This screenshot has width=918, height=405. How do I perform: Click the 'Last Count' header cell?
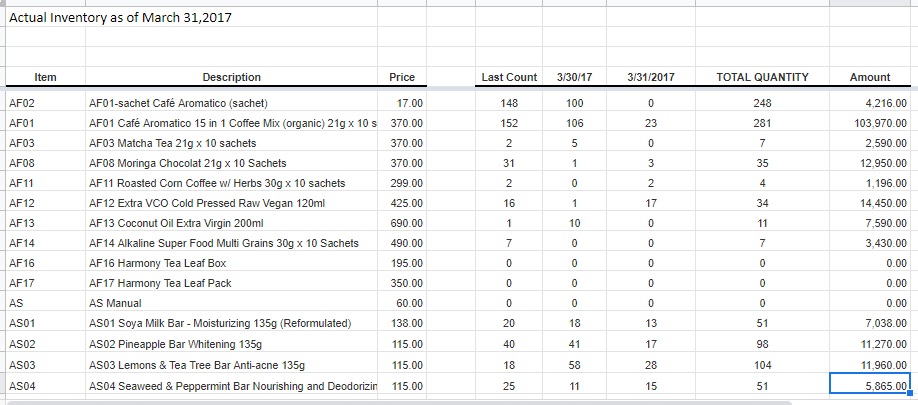click(509, 77)
